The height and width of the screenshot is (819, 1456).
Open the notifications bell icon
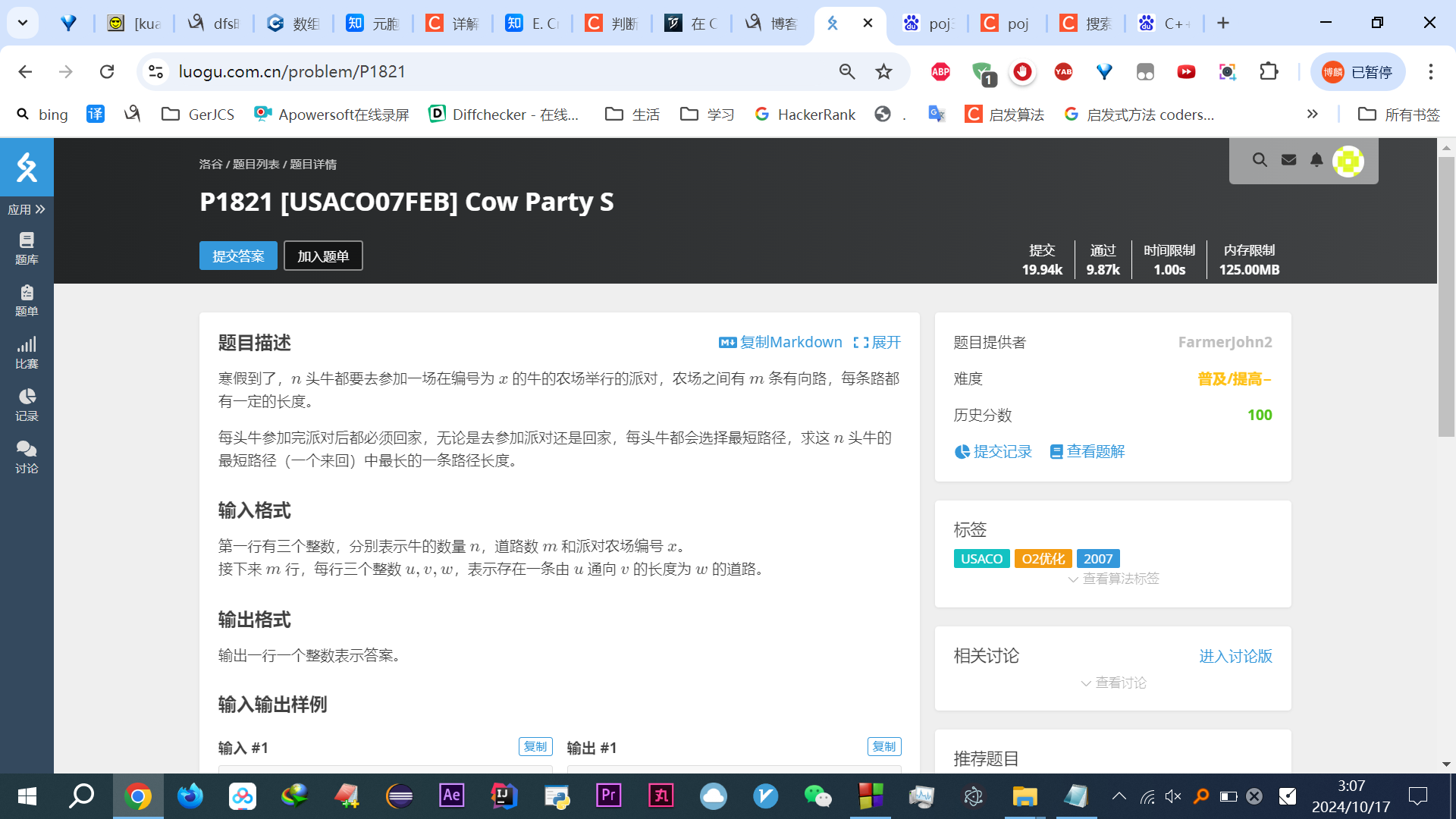pyautogui.click(x=1316, y=160)
